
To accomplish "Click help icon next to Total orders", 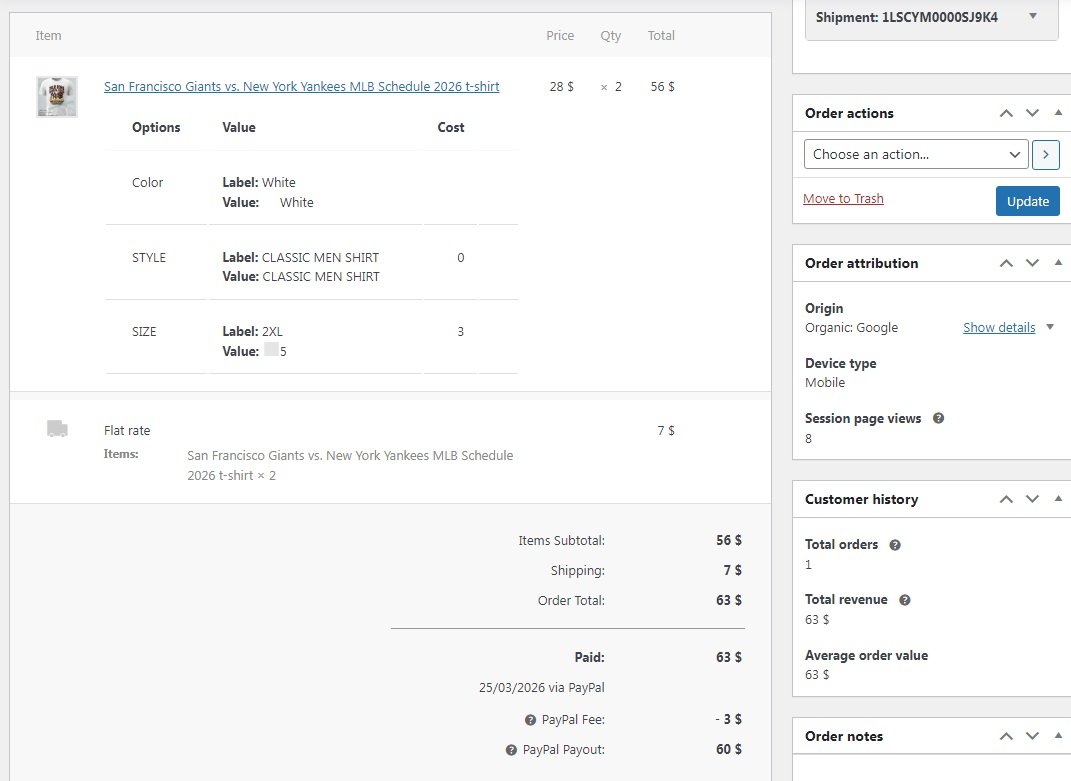I will [x=895, y=545].
